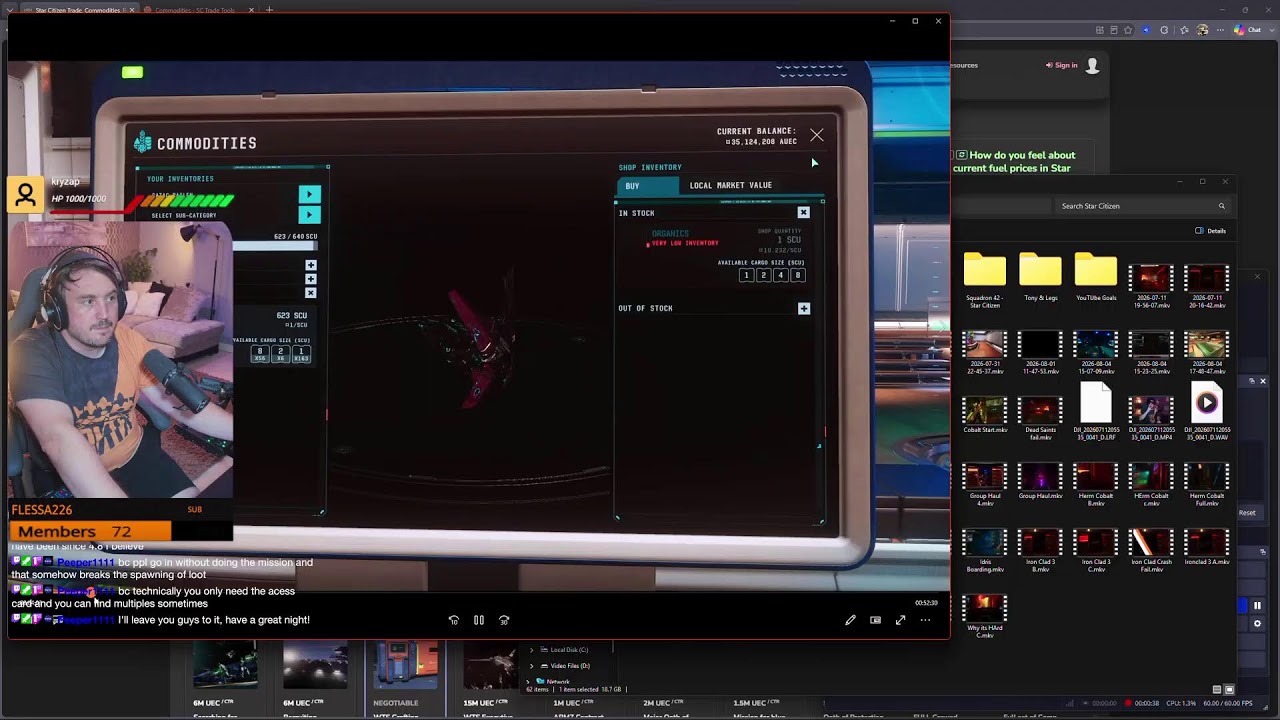Image resolution: width=1280 pixels, height=720 pixels.
Task: Skip forward 30 seconds in video
Action: point(504,620)
